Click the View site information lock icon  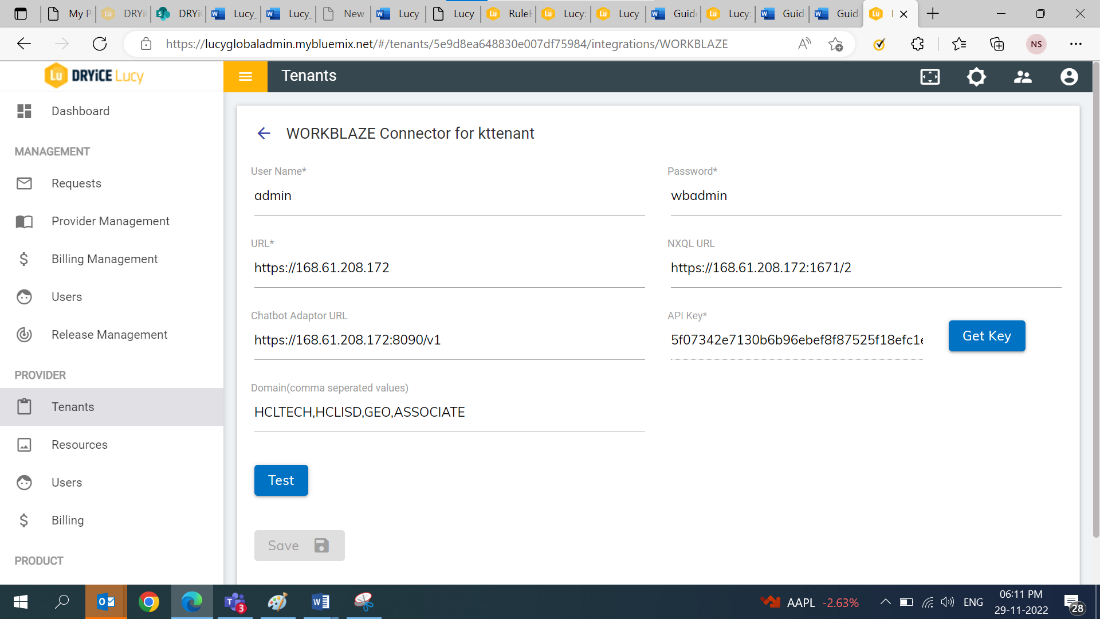(x=146, y=44)
